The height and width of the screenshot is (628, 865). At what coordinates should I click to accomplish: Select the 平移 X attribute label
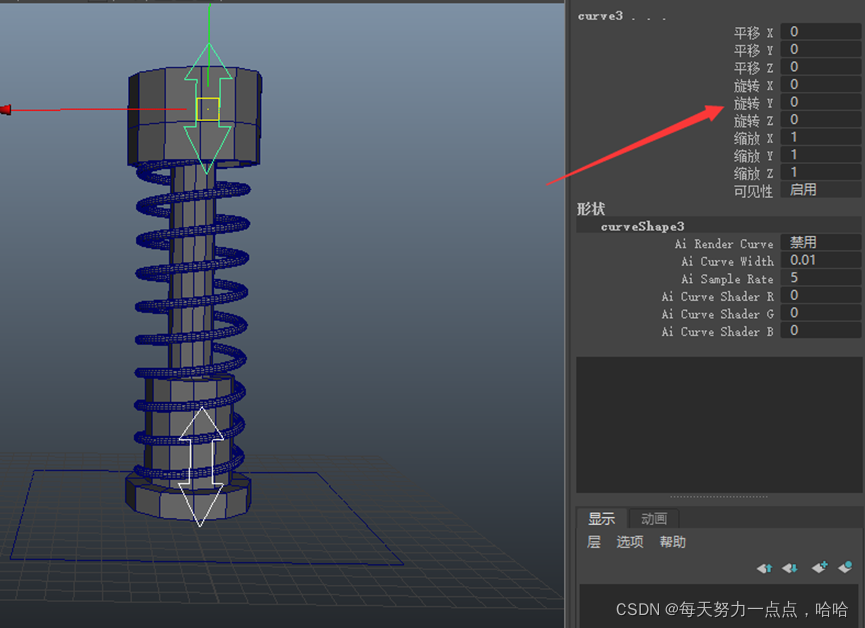(754, 33)
